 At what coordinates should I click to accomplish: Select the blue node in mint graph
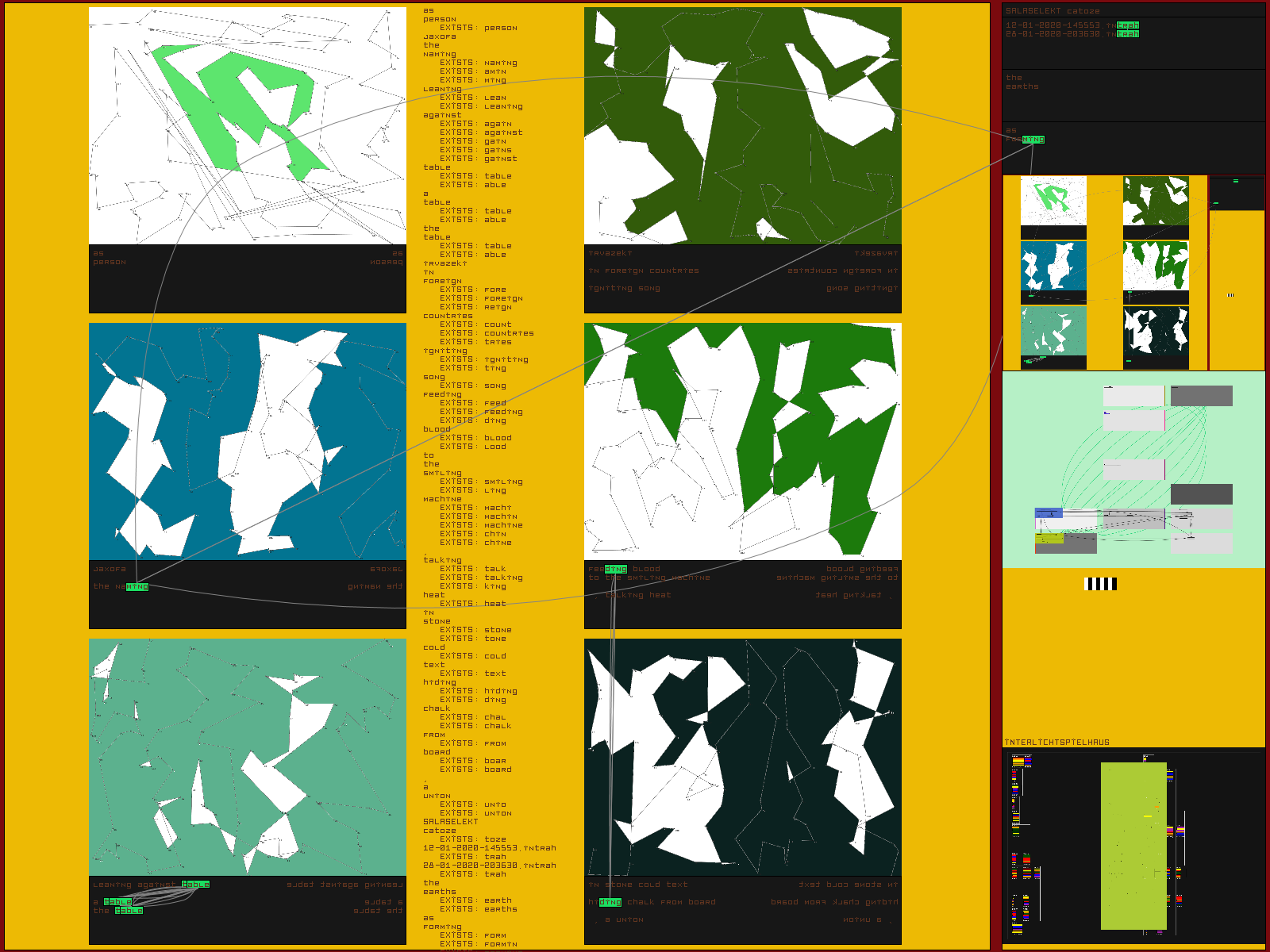[1049, 513]
